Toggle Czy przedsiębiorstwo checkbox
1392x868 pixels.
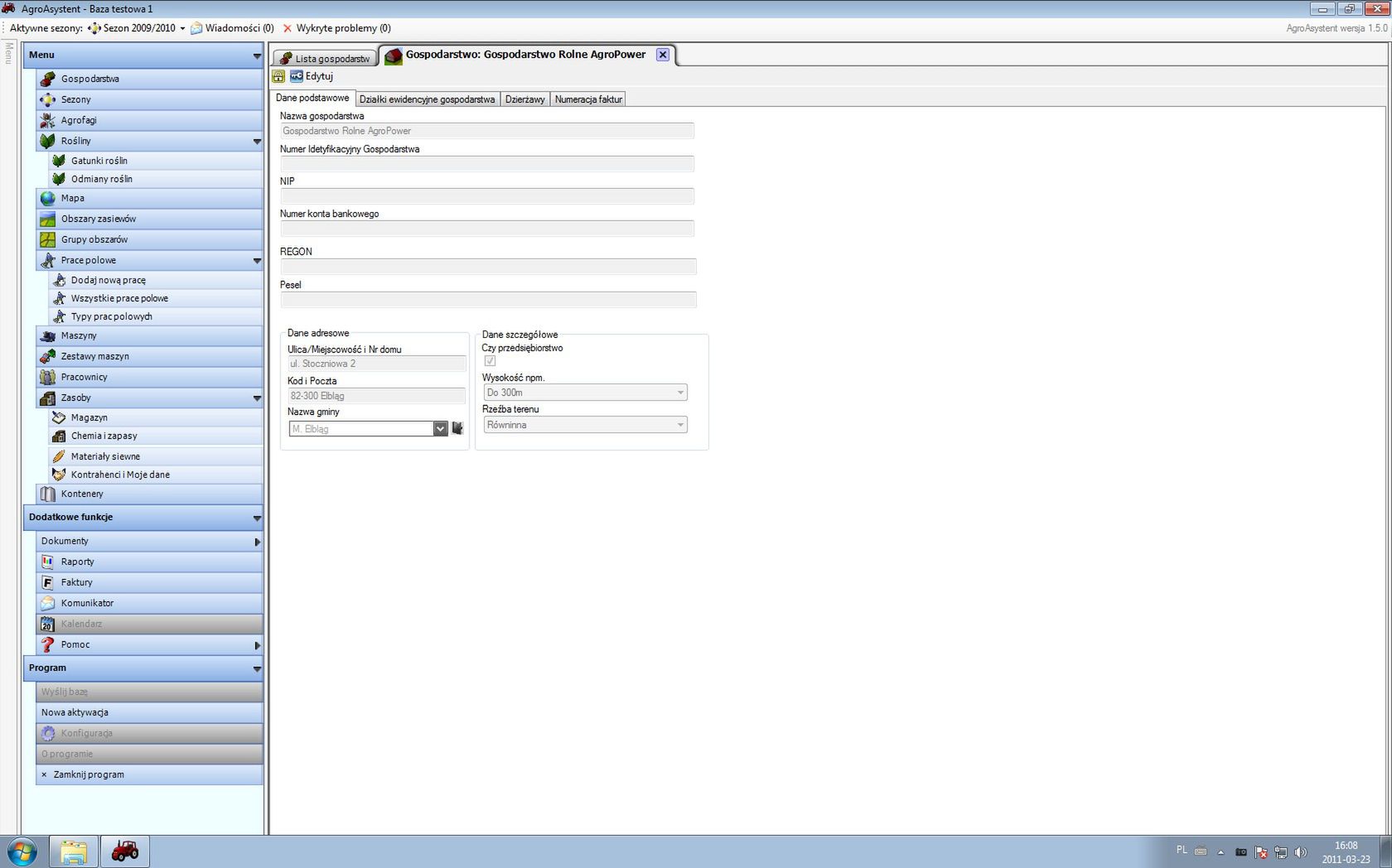(490, 361)
